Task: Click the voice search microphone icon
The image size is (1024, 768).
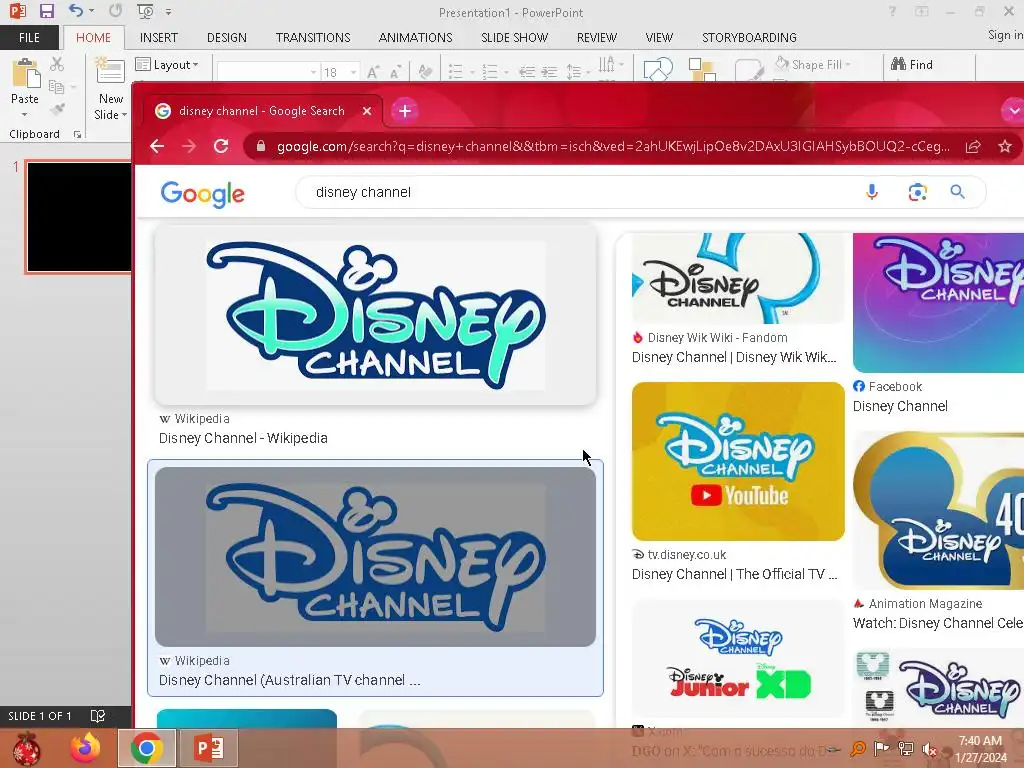Action: tap(872, 192)
